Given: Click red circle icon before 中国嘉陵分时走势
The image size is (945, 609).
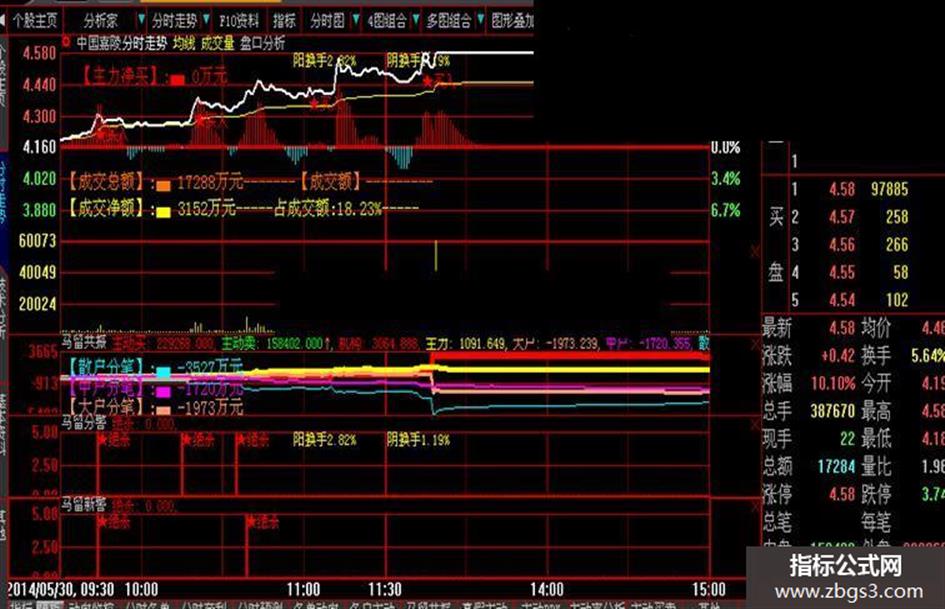Looking at the screenshot, I should [66, 42].
